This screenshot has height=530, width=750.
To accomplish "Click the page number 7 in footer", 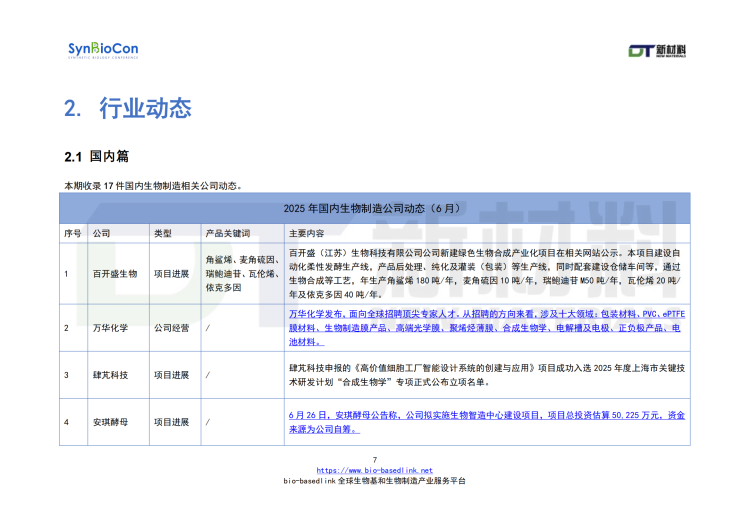I will coord(374,460).
